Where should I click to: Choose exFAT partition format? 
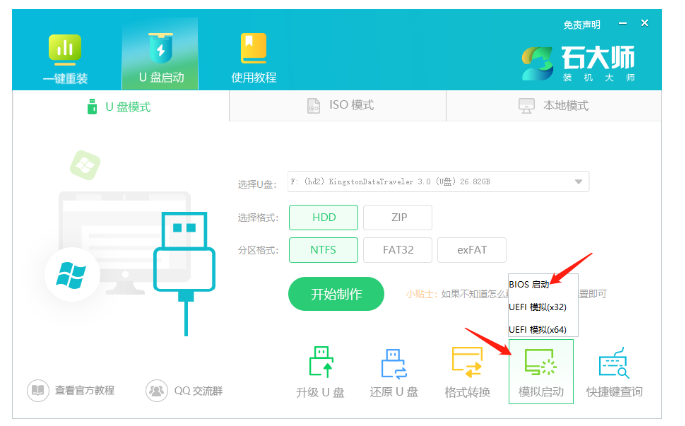[471, 250]
